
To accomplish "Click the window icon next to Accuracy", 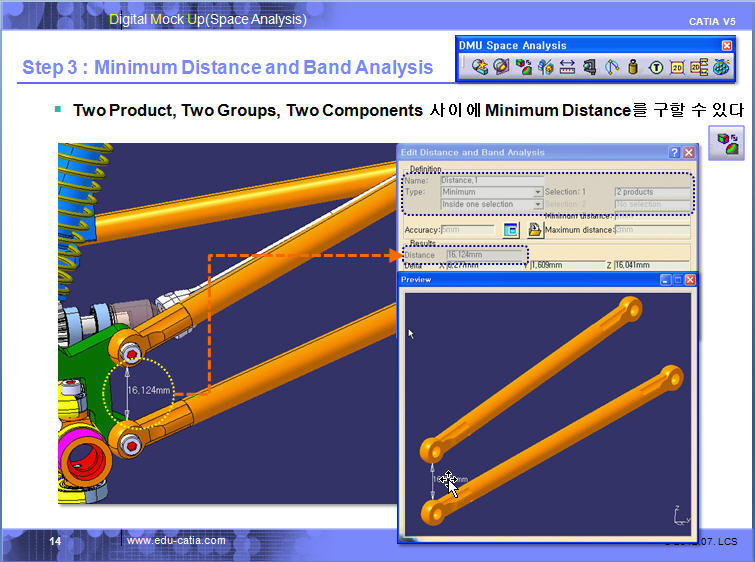I will [x=511, y=229].
